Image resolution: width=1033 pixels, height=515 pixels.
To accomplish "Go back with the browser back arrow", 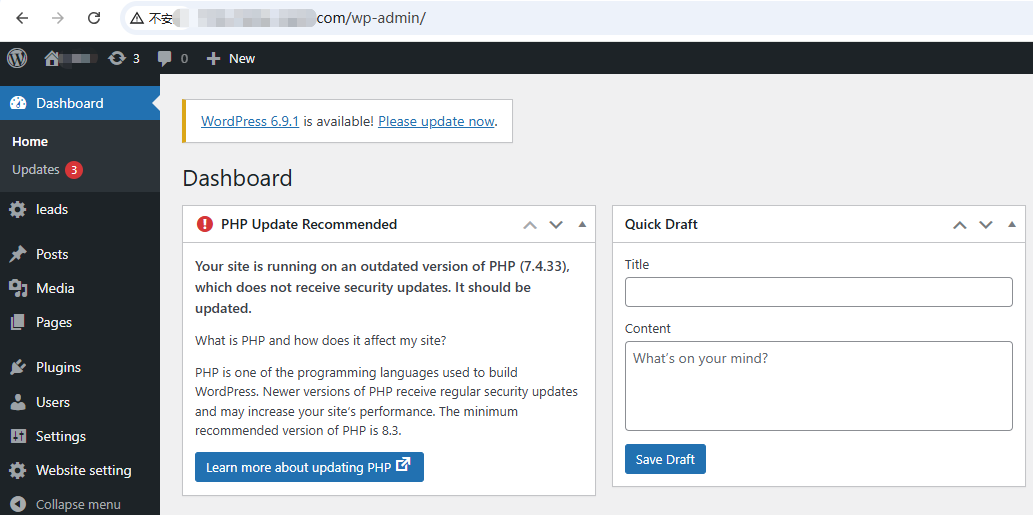I will (22, 18).
